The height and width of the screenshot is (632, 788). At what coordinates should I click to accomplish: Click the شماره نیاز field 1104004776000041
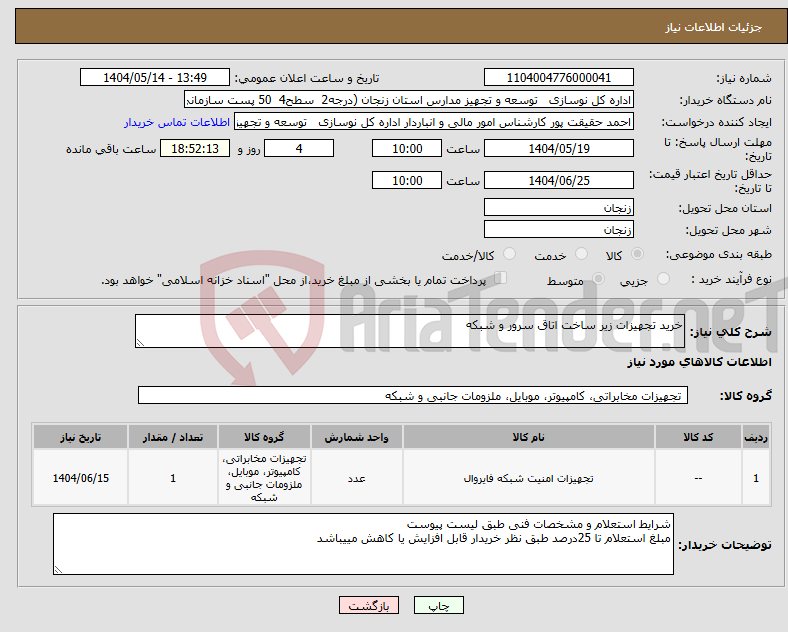click(x=558, y=78)
